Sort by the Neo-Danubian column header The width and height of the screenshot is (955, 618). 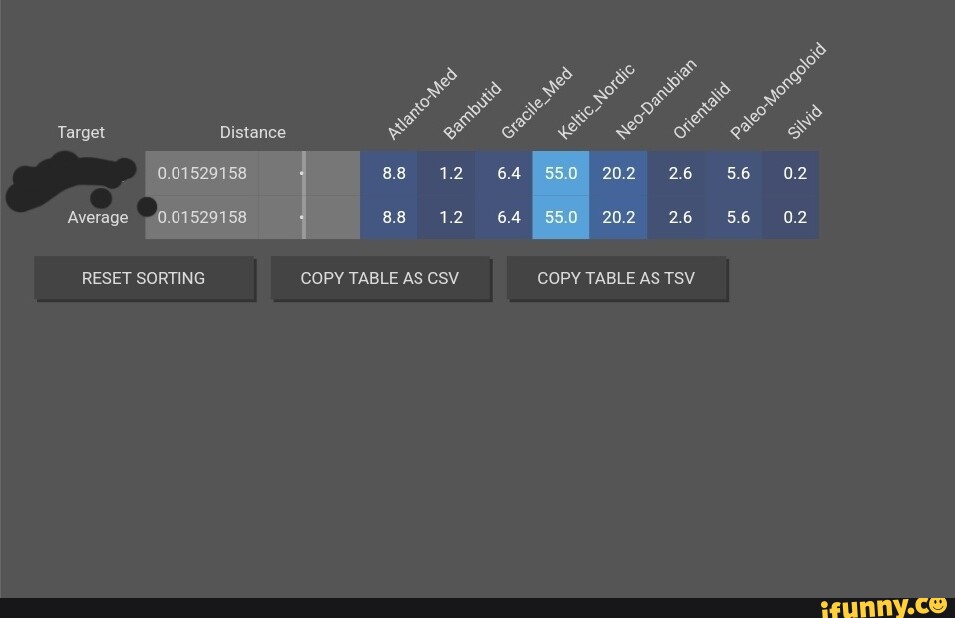656,98
